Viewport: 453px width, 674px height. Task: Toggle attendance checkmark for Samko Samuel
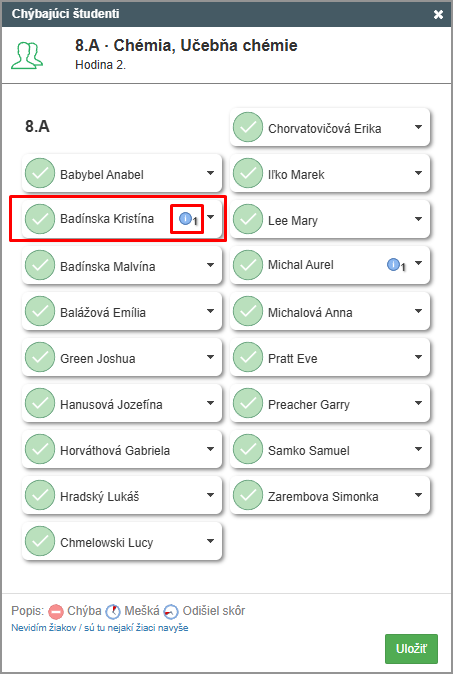point(248,449)
